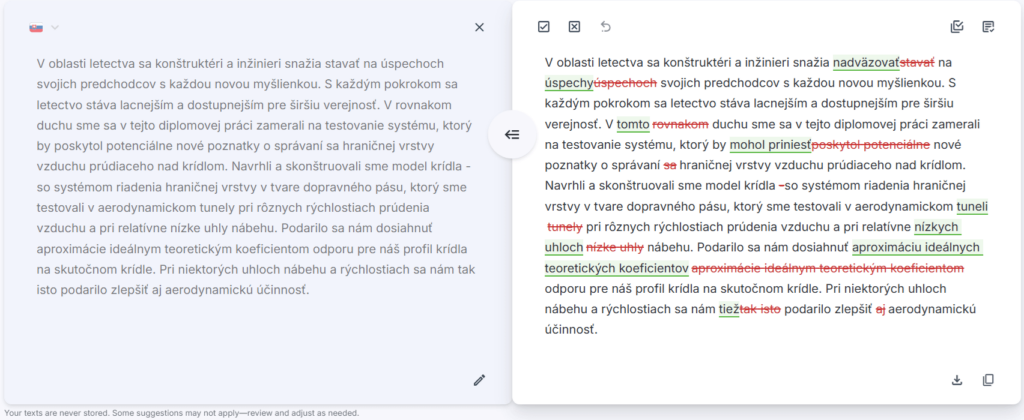Click the corrected word "tuneli"
Image resolution: width=1024 pixels, height=420 pixels.
pos(972,207)
